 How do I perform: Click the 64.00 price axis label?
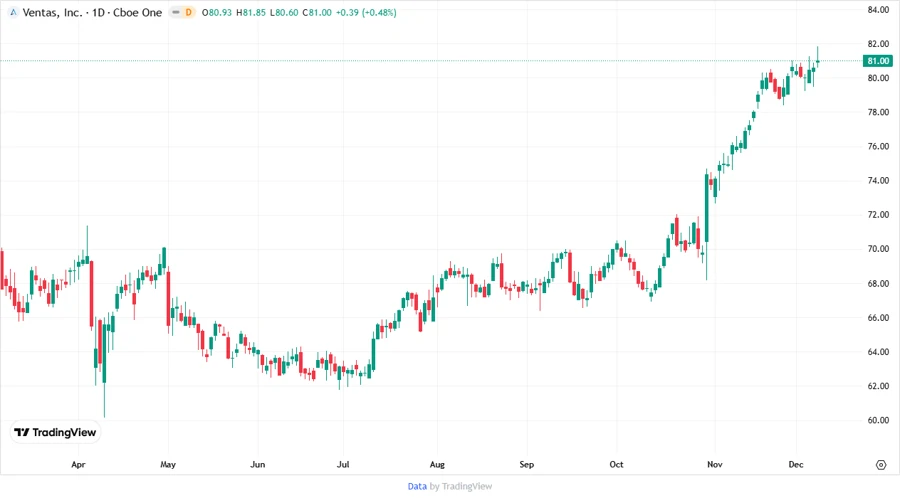pyautogui.click(x=878, y=352)
